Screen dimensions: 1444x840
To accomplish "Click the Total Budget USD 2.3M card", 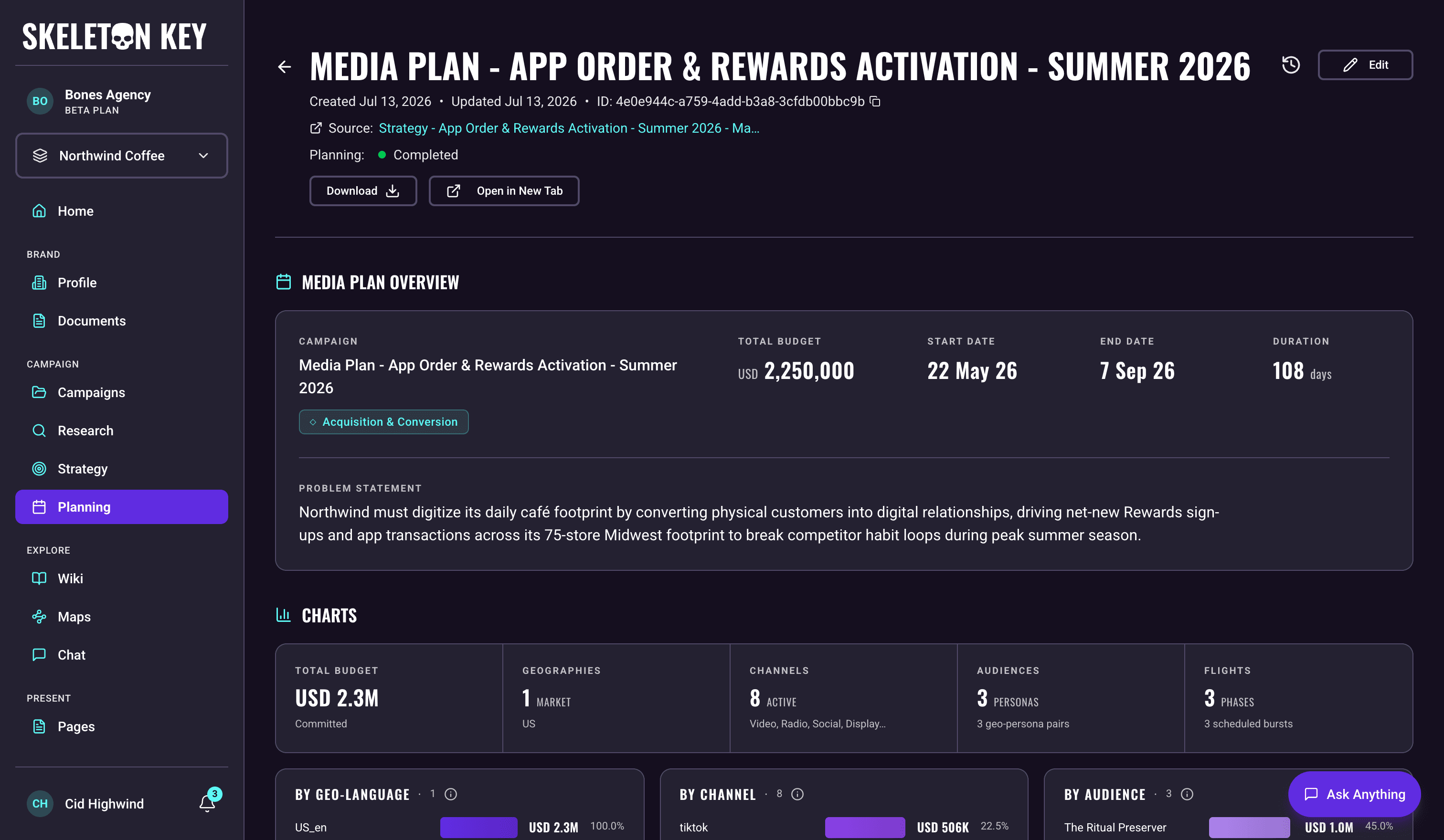I will (x=389, y=698).
